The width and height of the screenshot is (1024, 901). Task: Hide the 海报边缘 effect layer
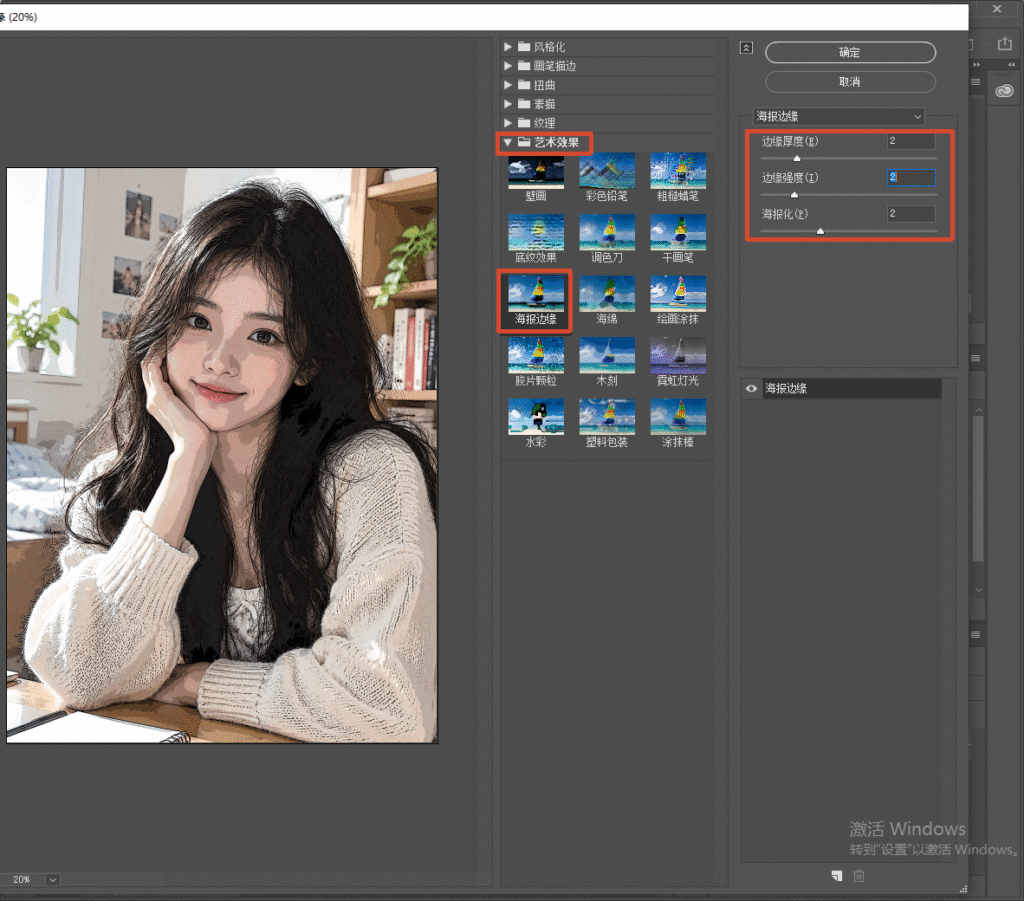tap(751, 388)
